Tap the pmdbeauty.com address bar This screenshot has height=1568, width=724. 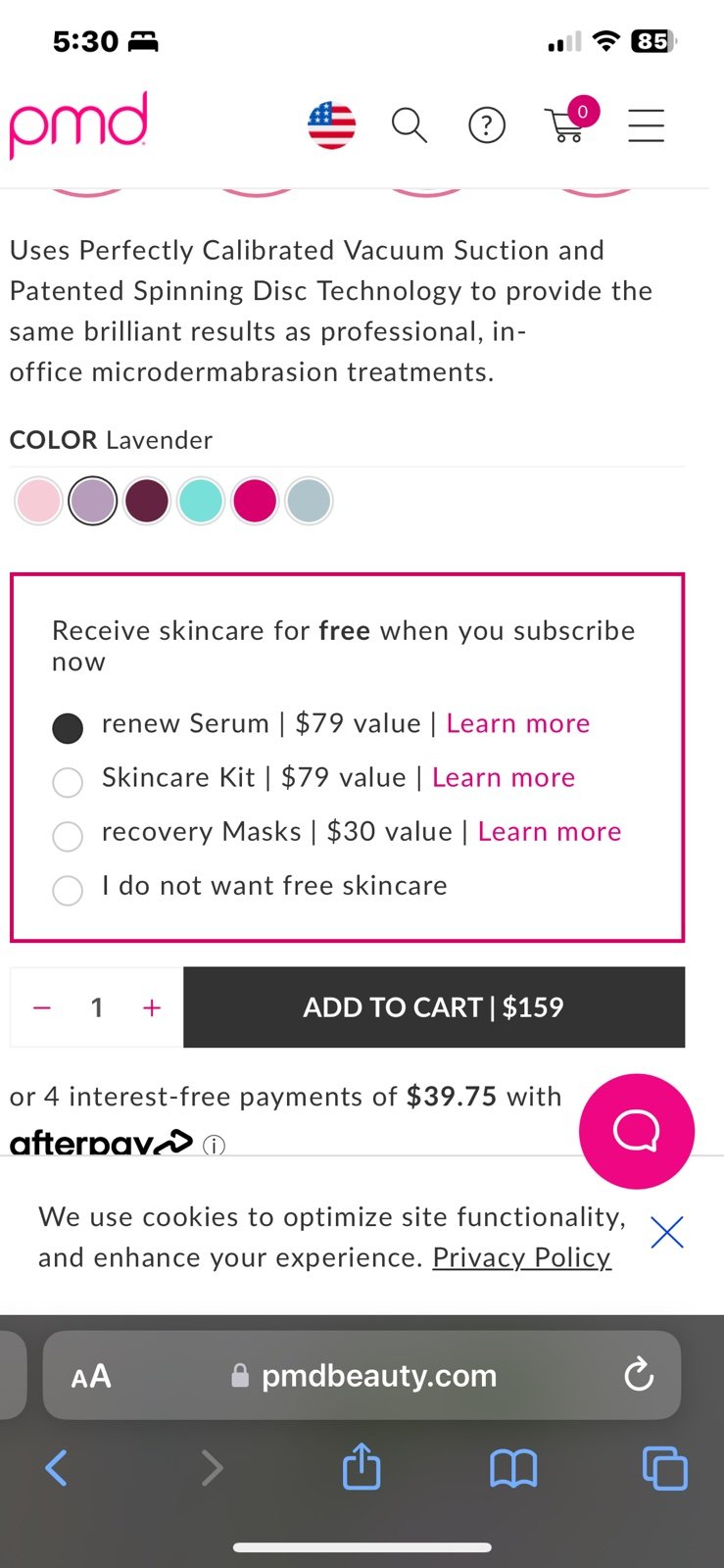362,1375
